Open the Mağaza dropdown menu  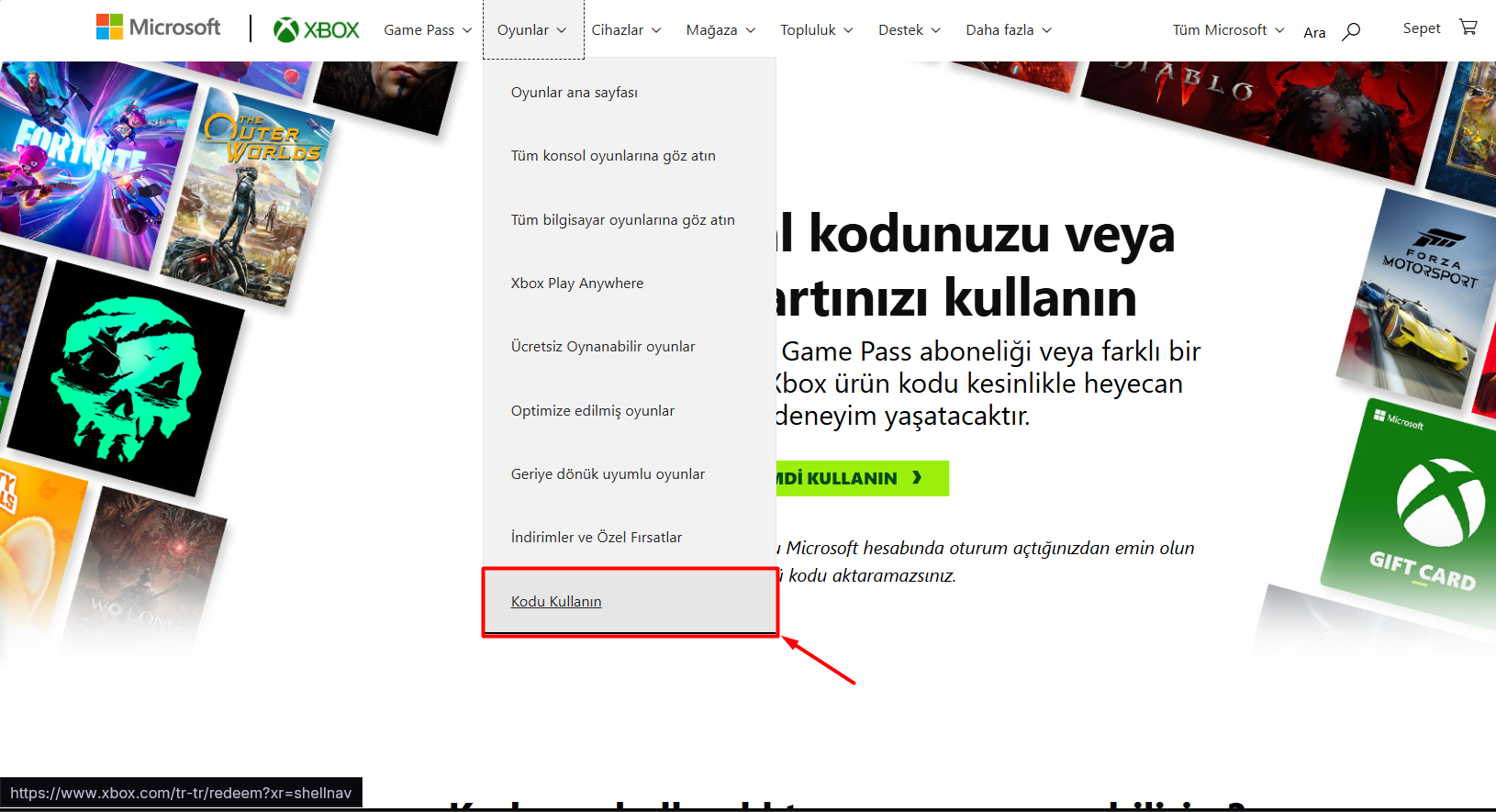(720, 30)
